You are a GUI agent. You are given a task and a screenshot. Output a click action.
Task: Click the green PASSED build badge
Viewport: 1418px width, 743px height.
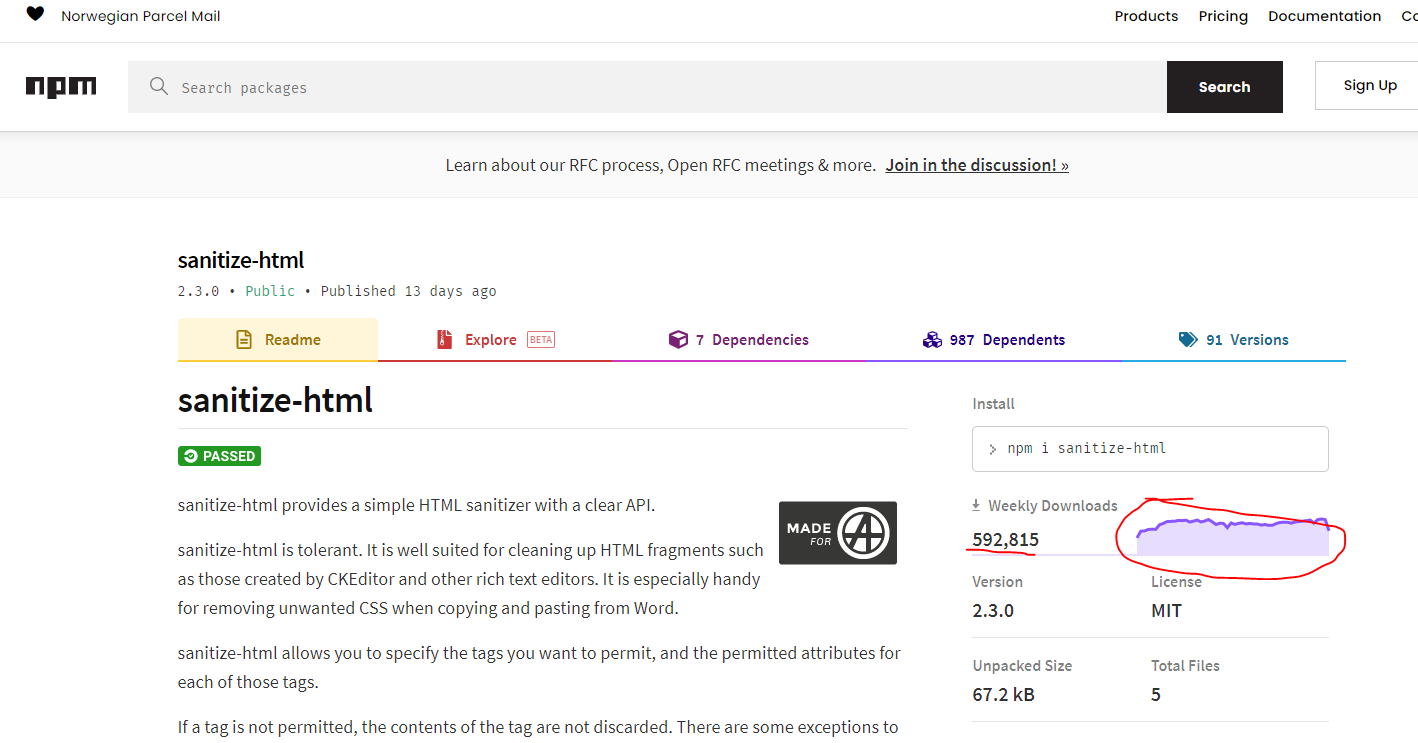tap(219, 456)
